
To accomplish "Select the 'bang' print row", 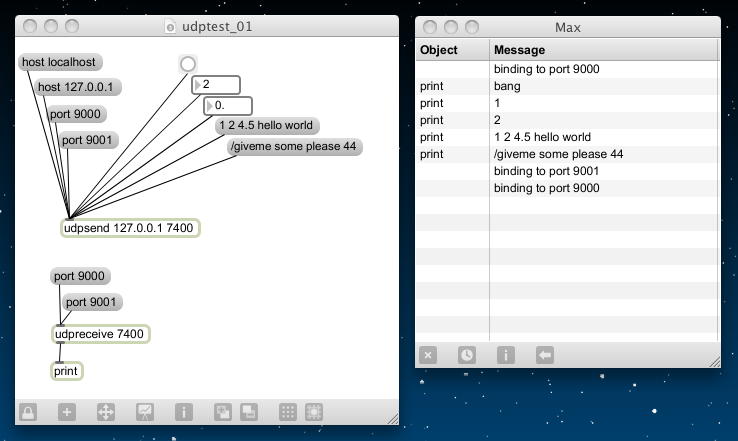I will 567,86.
